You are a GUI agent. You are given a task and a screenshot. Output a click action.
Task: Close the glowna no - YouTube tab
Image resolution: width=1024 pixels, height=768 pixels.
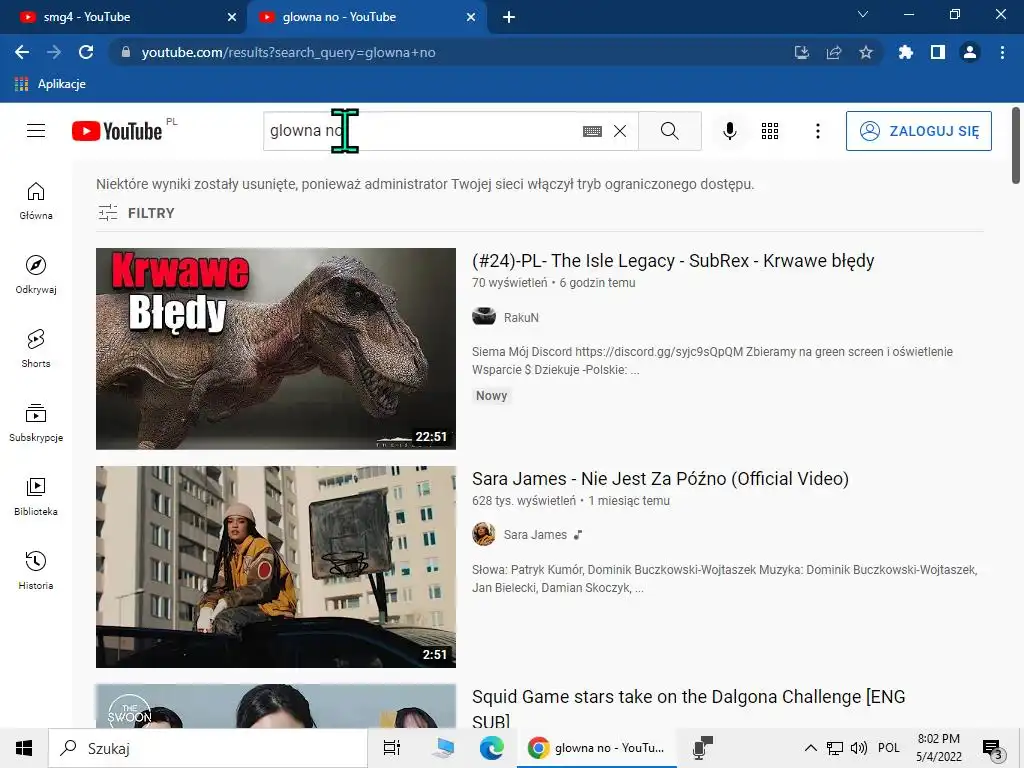[471, 17]
